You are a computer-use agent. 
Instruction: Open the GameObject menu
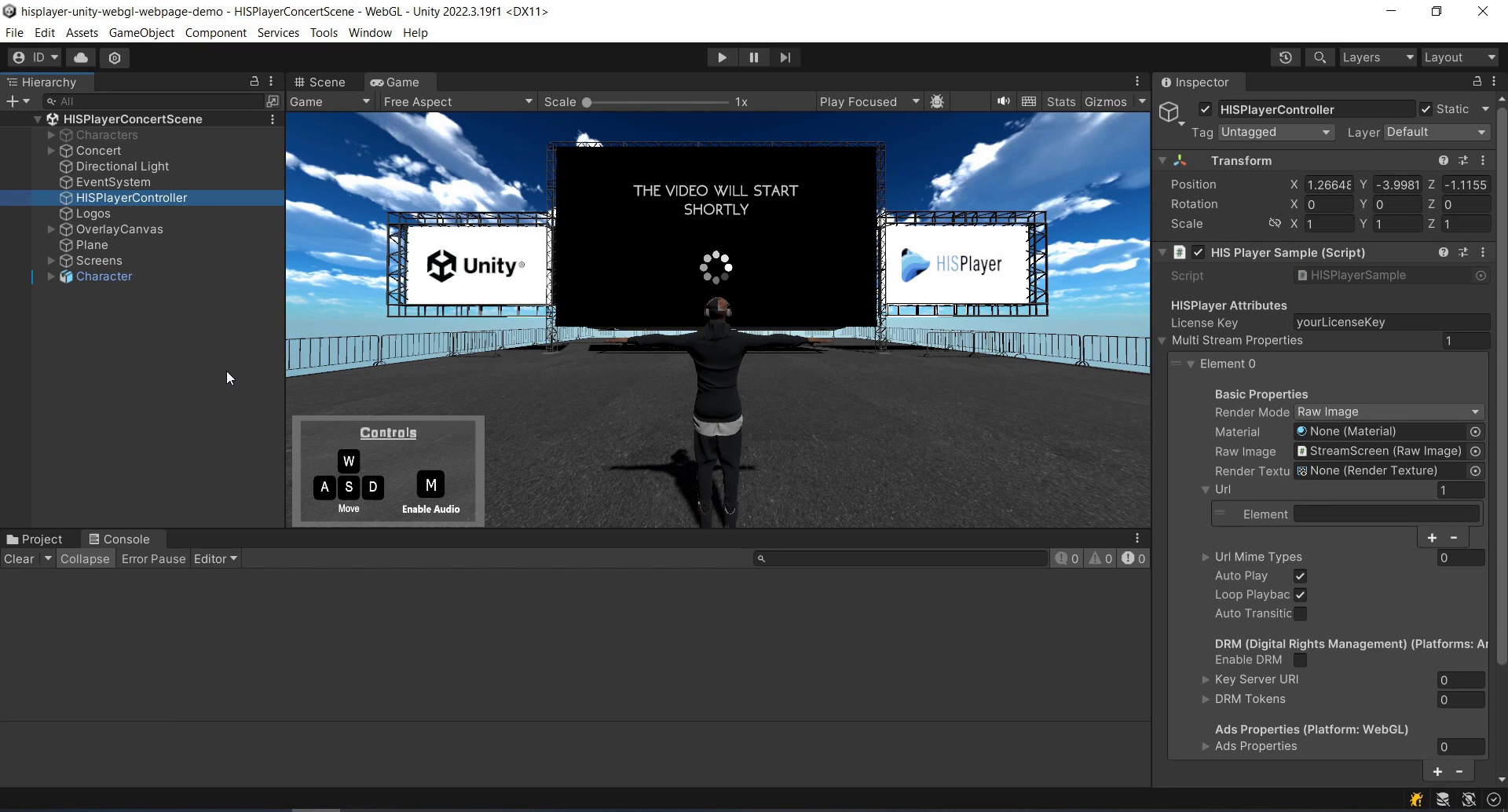click(141, 33)
